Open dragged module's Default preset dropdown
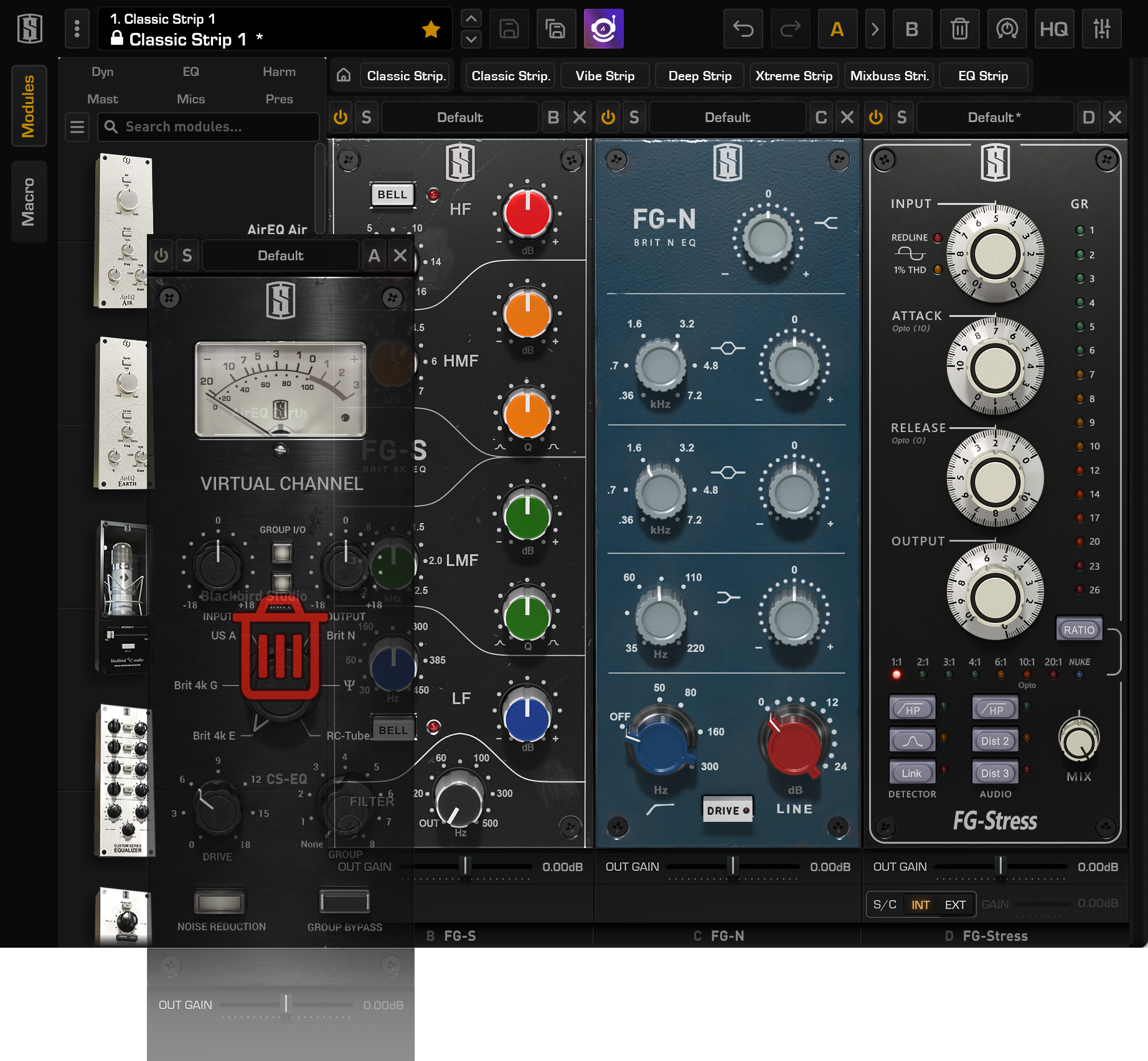Image resolution: width=1148 pixels, height=1061 pixels. (281, 255)
